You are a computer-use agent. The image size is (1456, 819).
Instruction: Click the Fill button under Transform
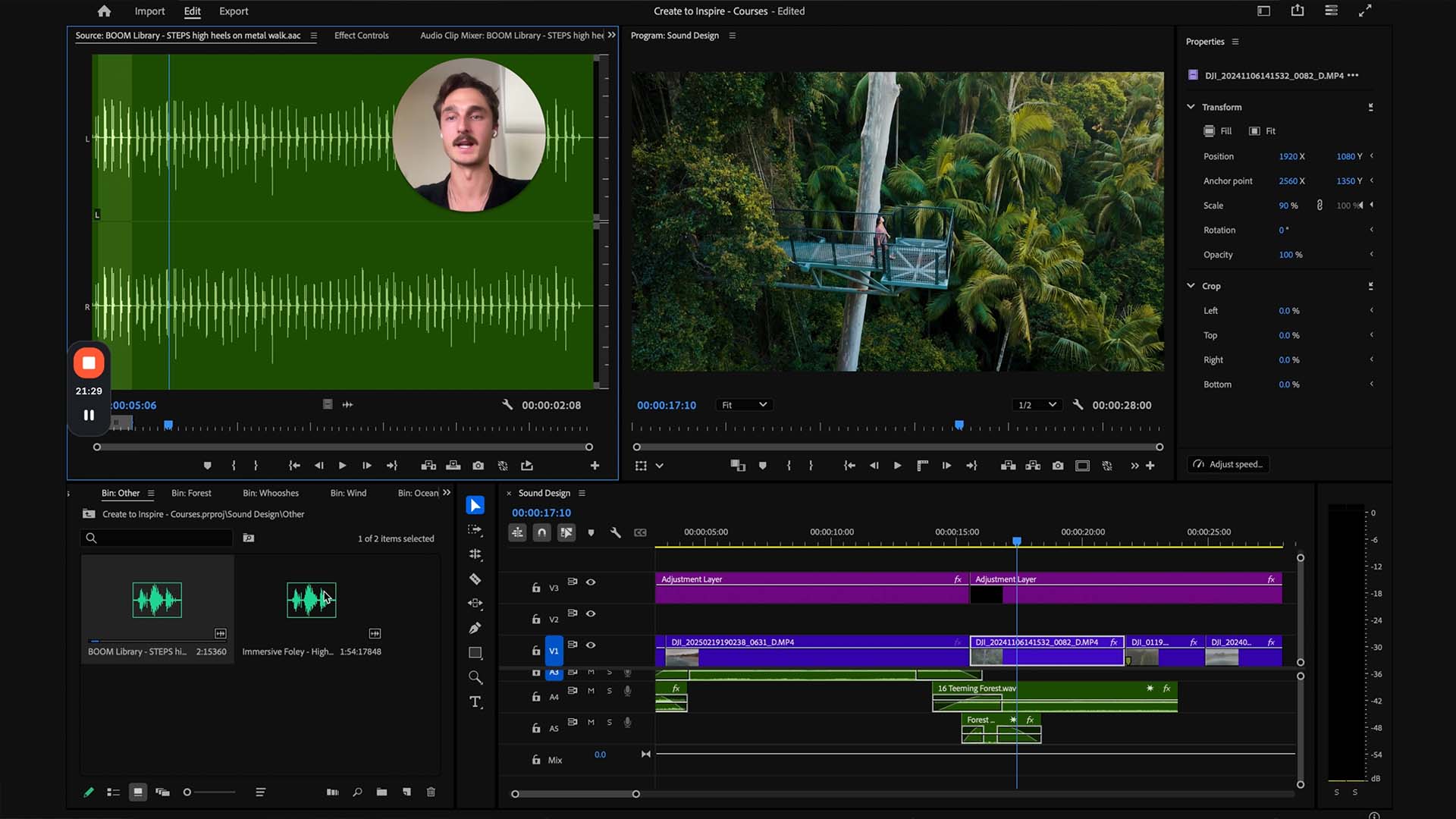(1218, 131)
